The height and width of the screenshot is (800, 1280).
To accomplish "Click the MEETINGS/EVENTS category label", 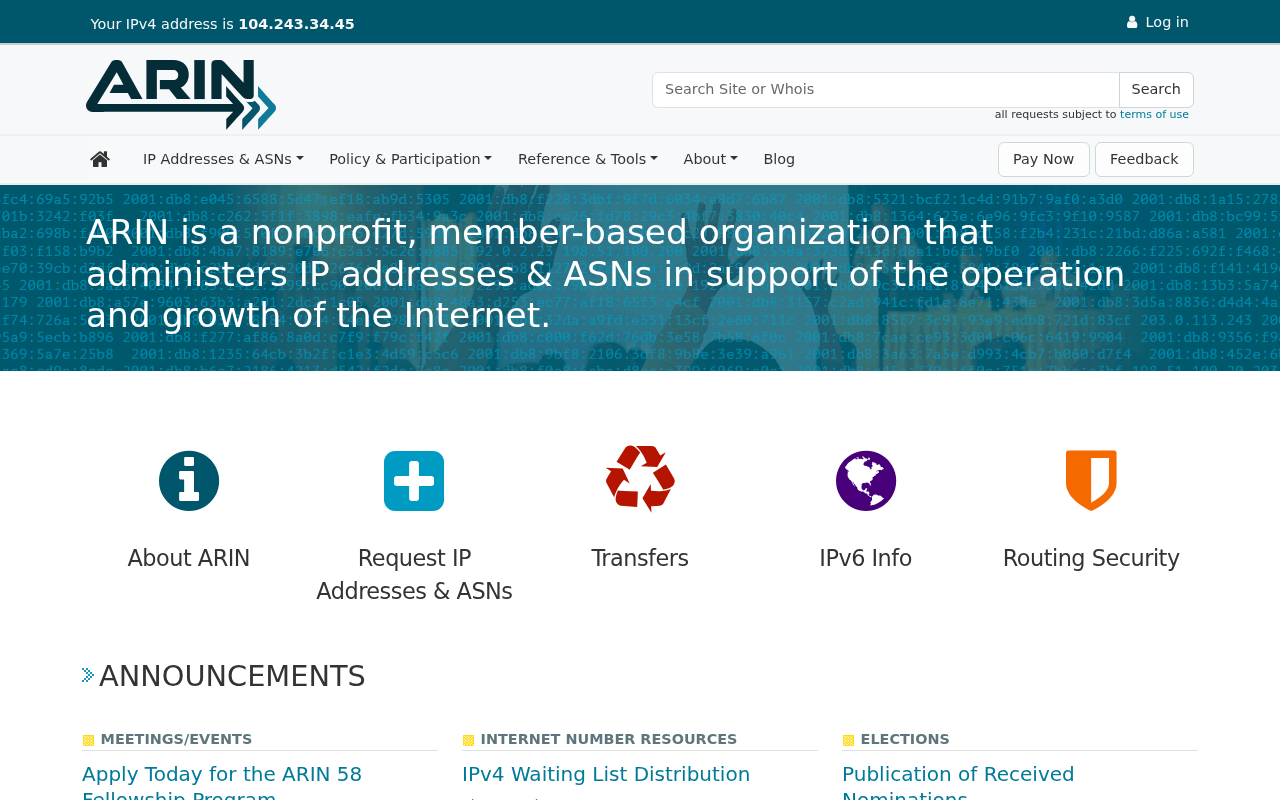I will pos(176,739).
